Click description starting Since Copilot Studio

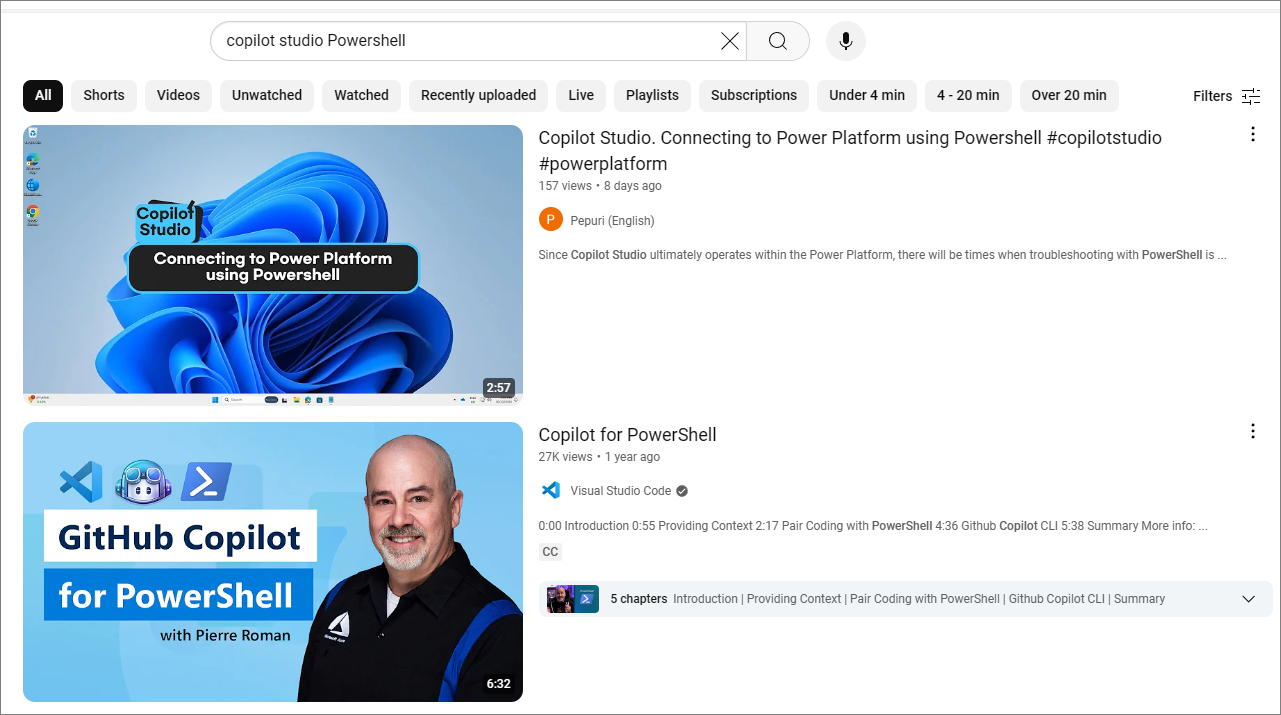click(x=882, y=255)
